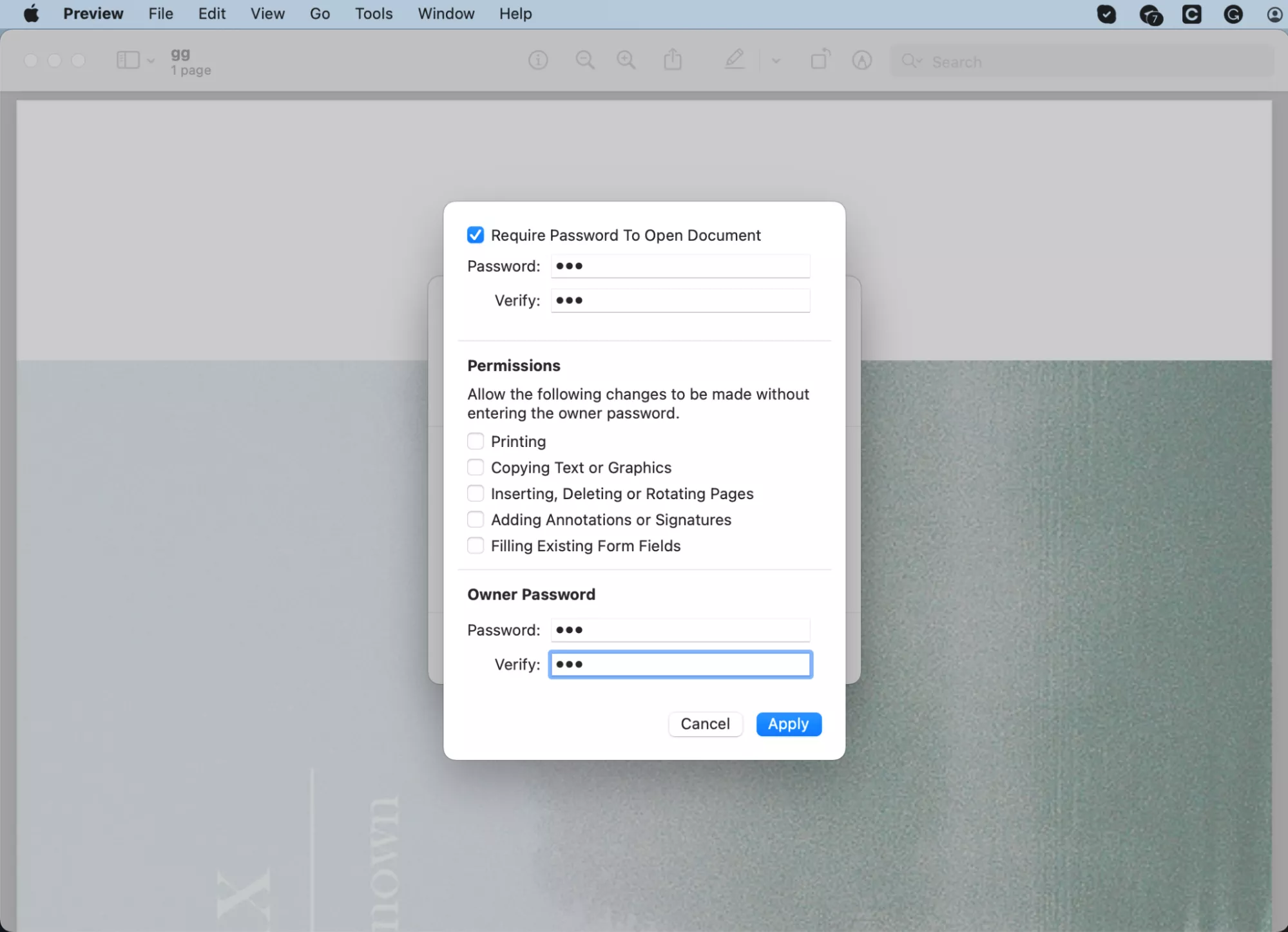Toggle the sidebar view icon
Image resolution: width=1288 pixels, height=932 pixels.
(x=127, y=60)
